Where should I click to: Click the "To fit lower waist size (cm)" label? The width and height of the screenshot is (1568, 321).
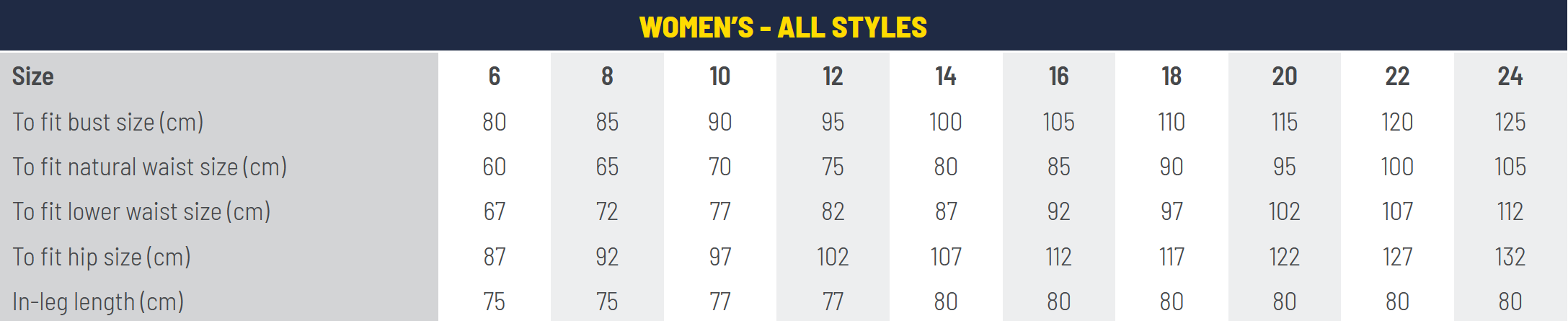tap(141, 211)
